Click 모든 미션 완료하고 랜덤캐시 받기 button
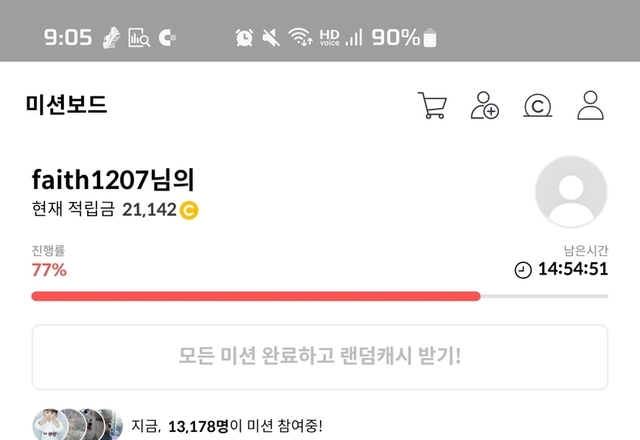Viewport: 640px width, 440px height. coord(320,357)
